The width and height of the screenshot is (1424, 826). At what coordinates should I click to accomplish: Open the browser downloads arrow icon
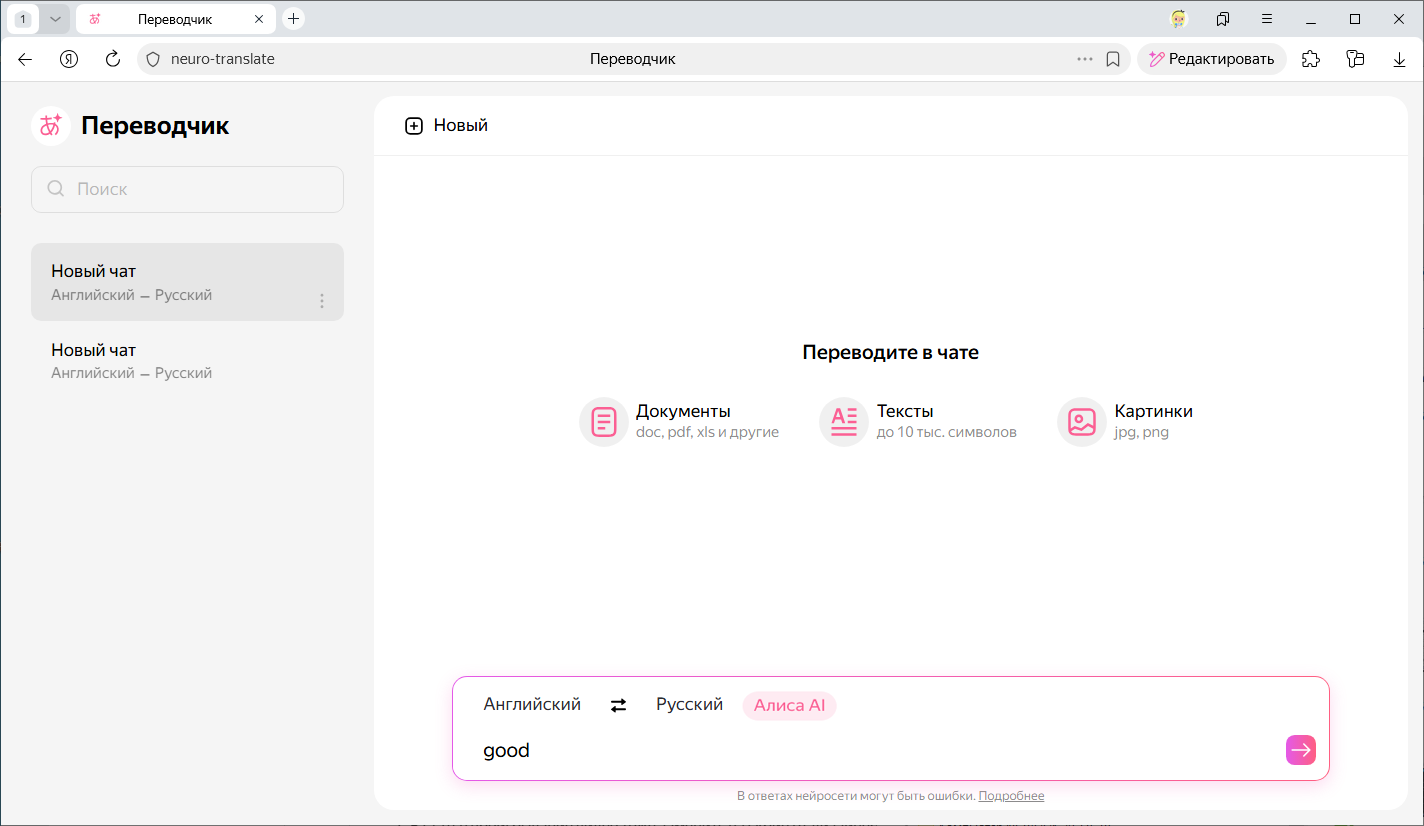[1399, 59]
